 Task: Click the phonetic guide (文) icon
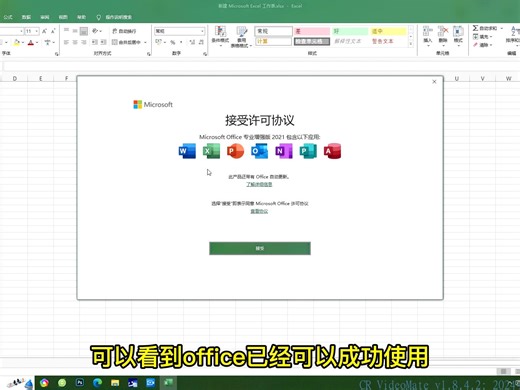tap(48, 42)
